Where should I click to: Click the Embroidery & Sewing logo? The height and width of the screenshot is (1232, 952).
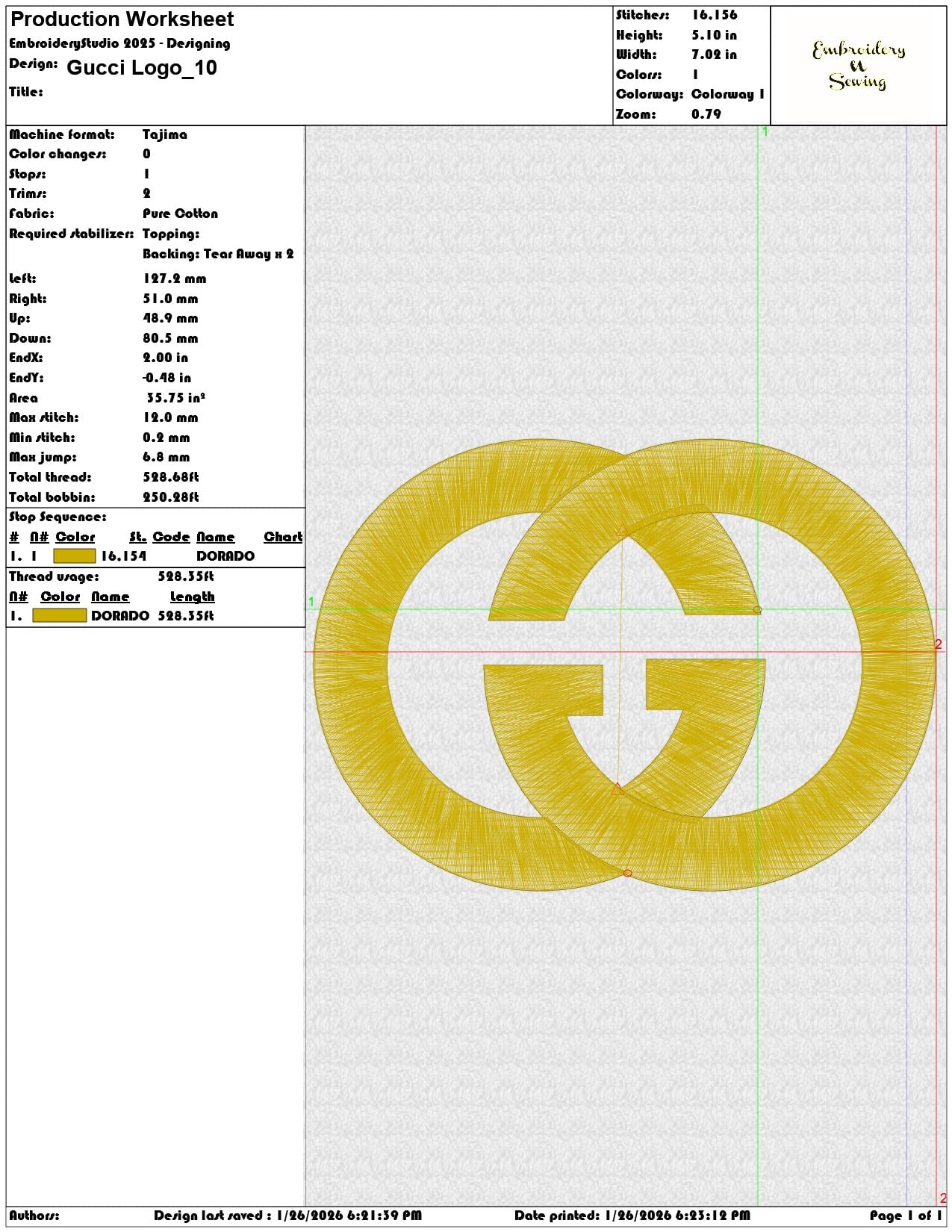(859, 66)
